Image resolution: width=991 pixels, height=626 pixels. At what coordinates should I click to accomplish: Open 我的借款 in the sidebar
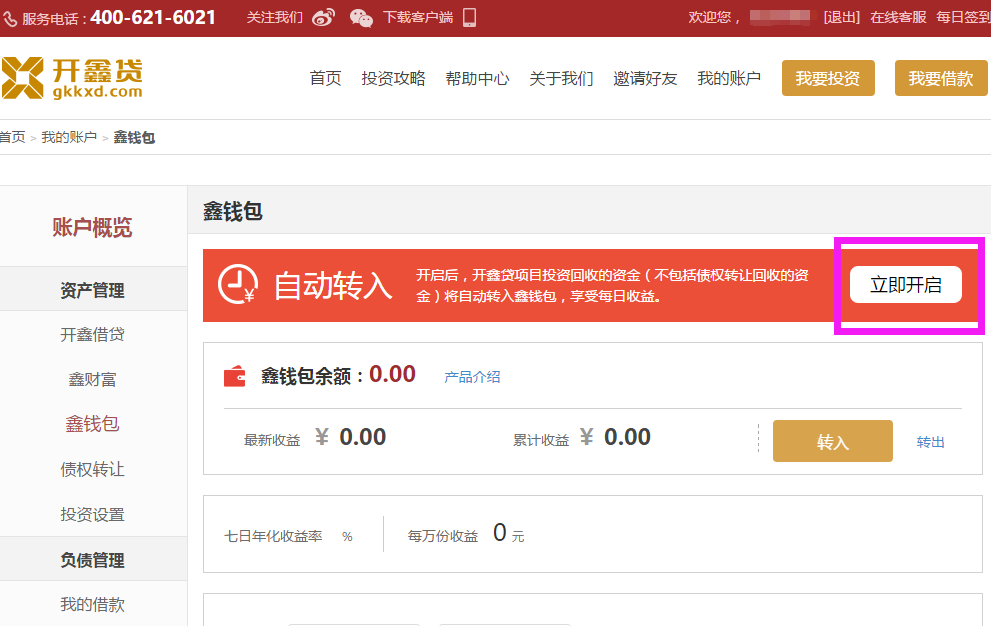point(92,605)
